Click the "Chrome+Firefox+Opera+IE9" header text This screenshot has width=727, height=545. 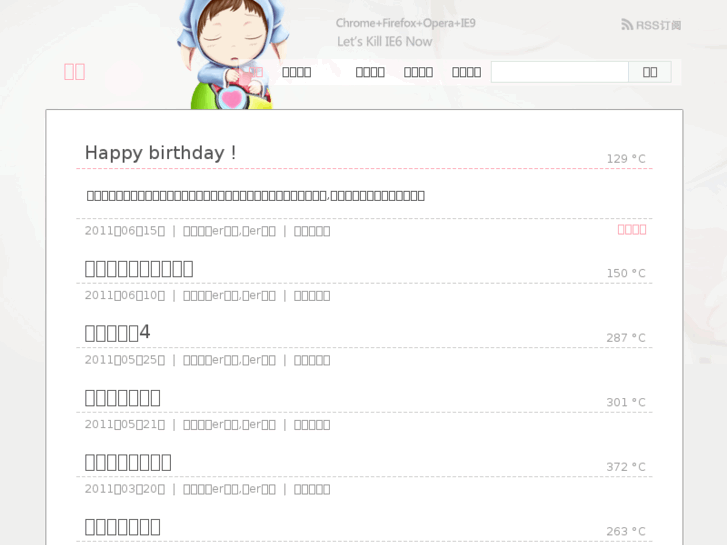coord(406,23)
